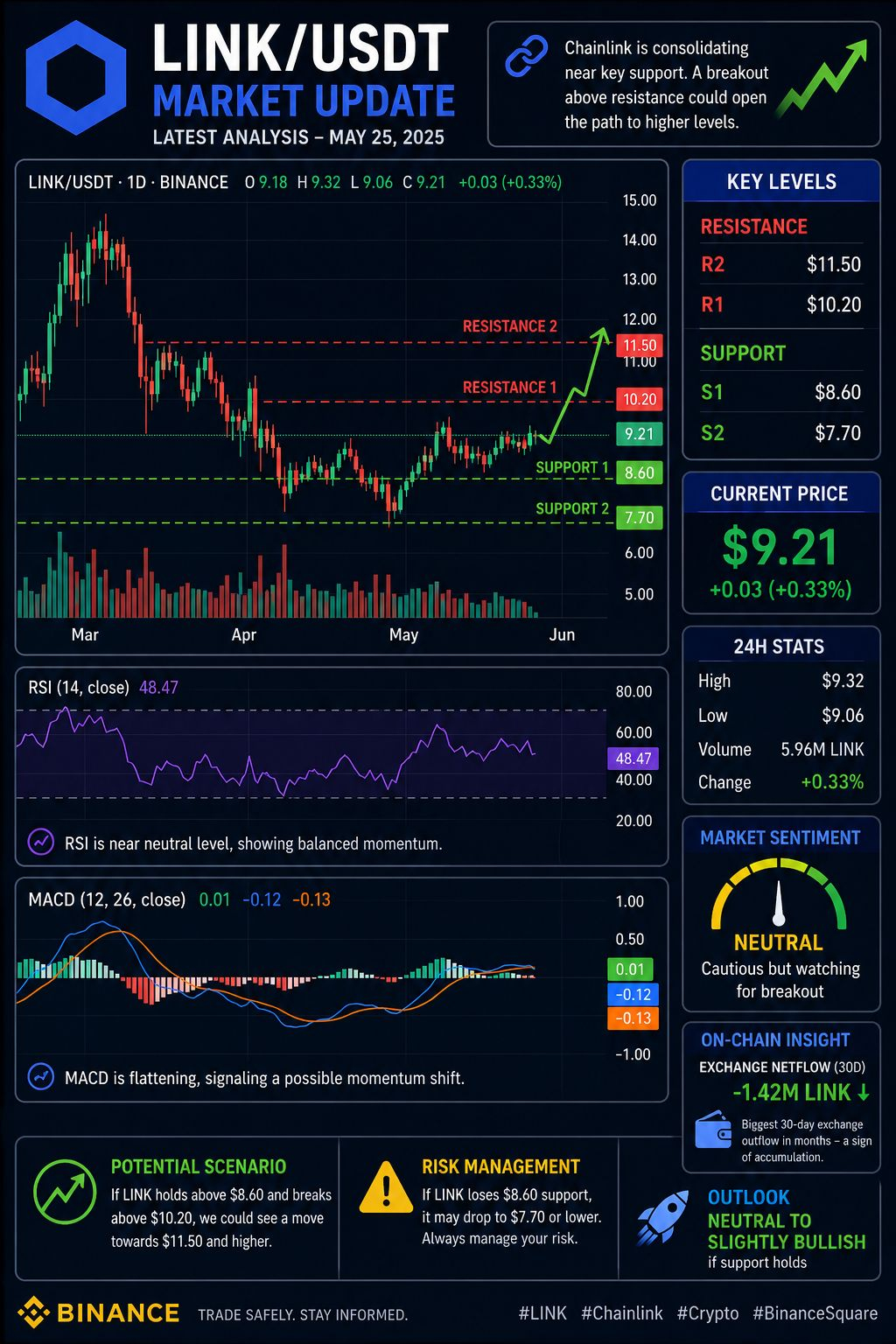Click the green 9.21 current price label
The image size is (896, 1344).
point(640,433)
